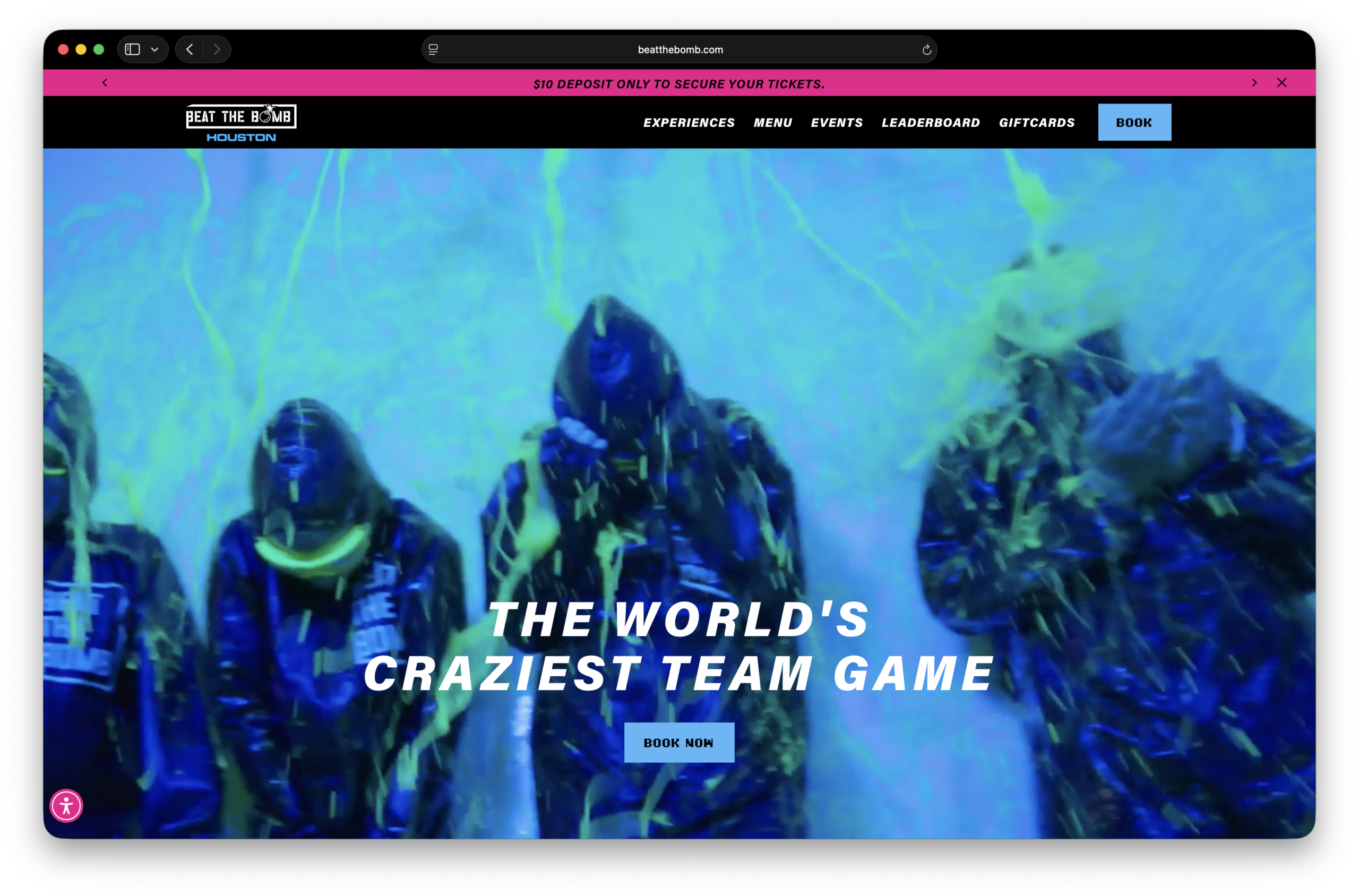Open the Leaderboard page
1359x896 pixels.
pos(931,123)
